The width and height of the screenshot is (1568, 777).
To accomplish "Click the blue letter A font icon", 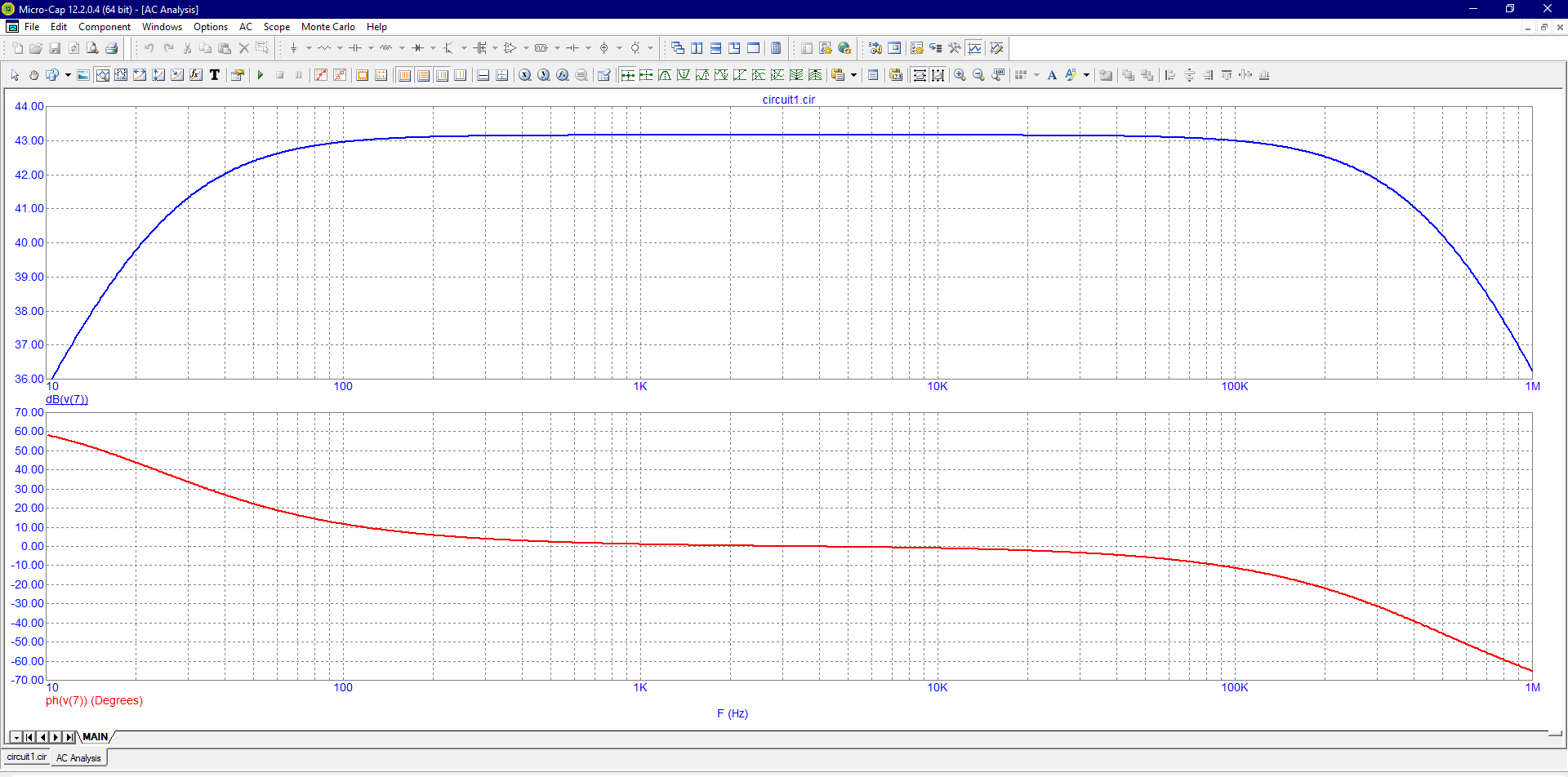I will 1052,75.
